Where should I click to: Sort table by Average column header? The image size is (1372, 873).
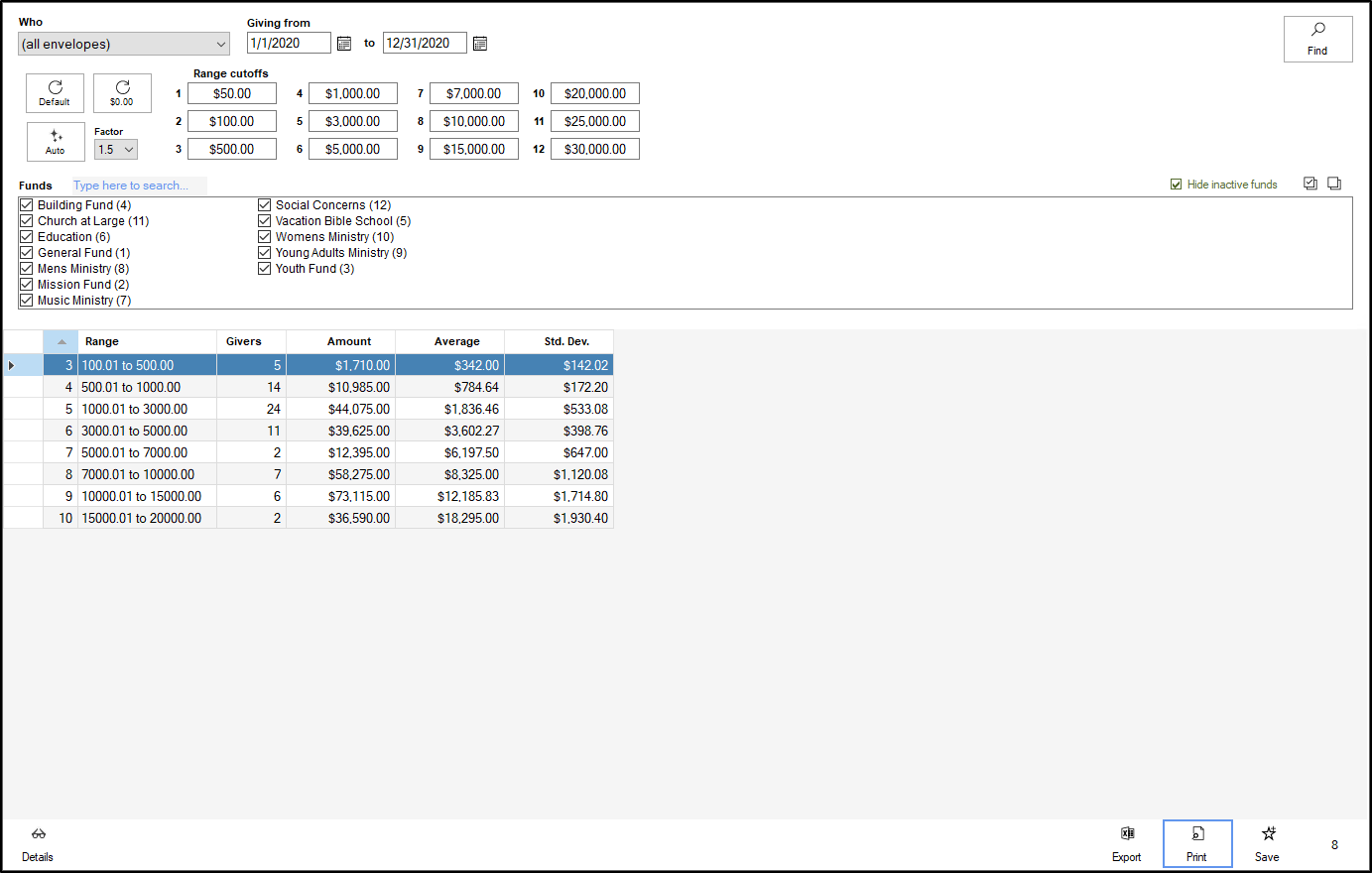(450, 341)
